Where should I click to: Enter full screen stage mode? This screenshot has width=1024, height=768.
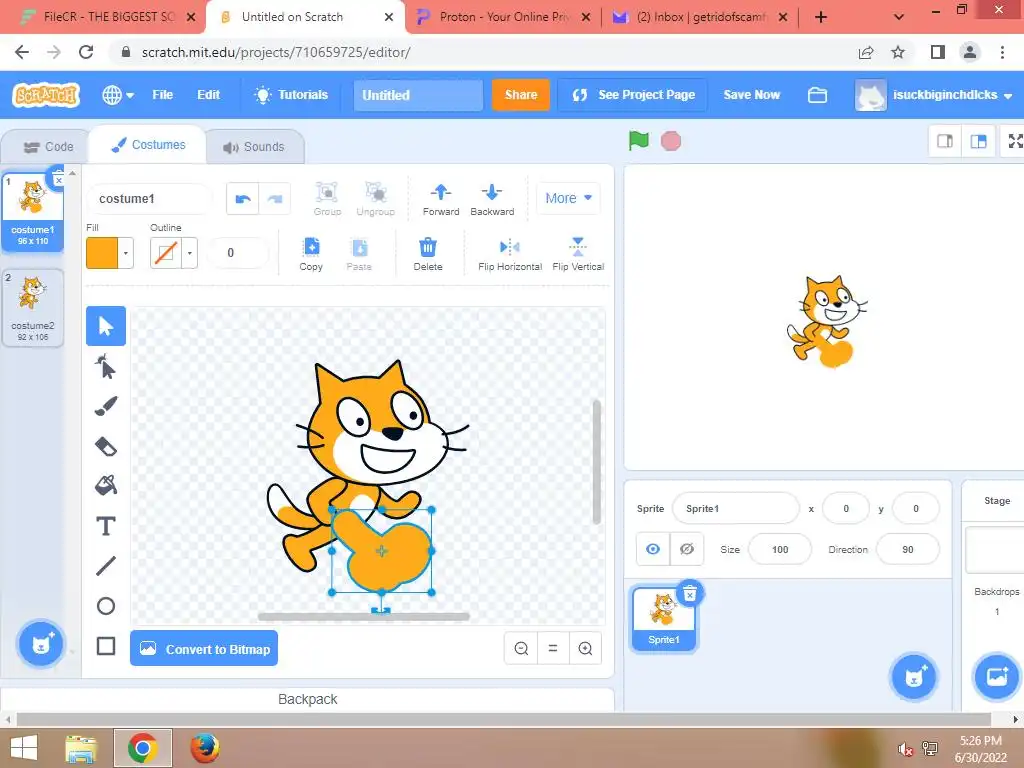coord(1014,141)
